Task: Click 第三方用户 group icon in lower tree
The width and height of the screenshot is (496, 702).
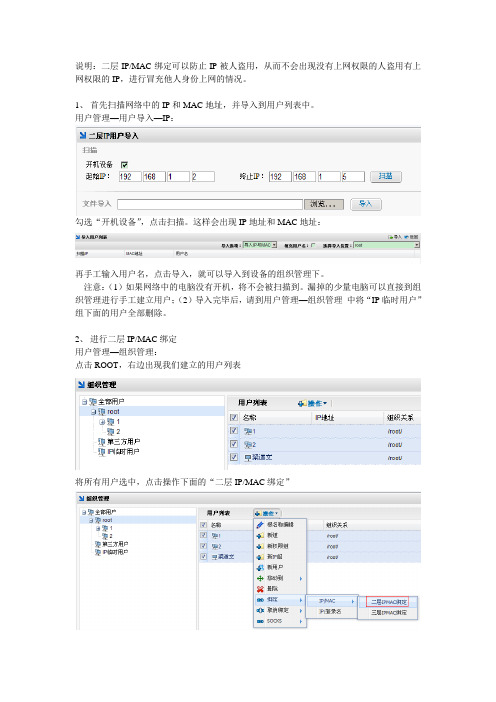Action: [x=98, y=544]
